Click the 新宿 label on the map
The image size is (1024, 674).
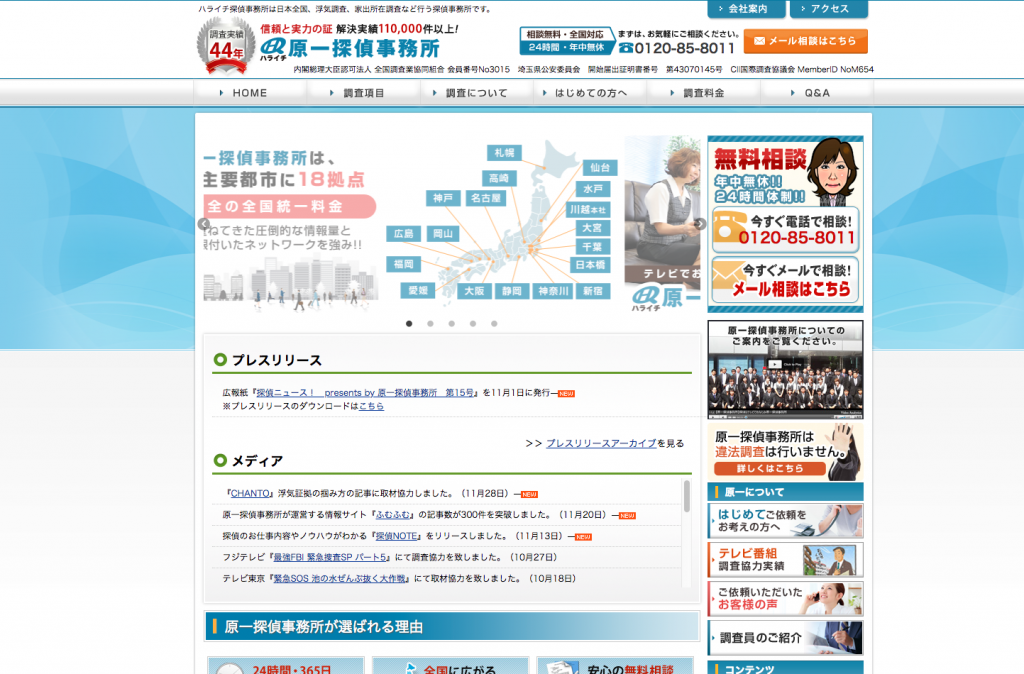tap(593, 291)
